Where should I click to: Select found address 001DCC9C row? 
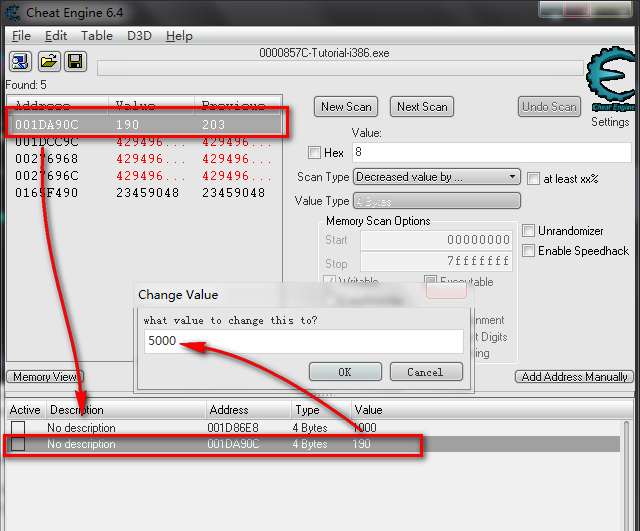pyautogui.click(x=144, y=142)
